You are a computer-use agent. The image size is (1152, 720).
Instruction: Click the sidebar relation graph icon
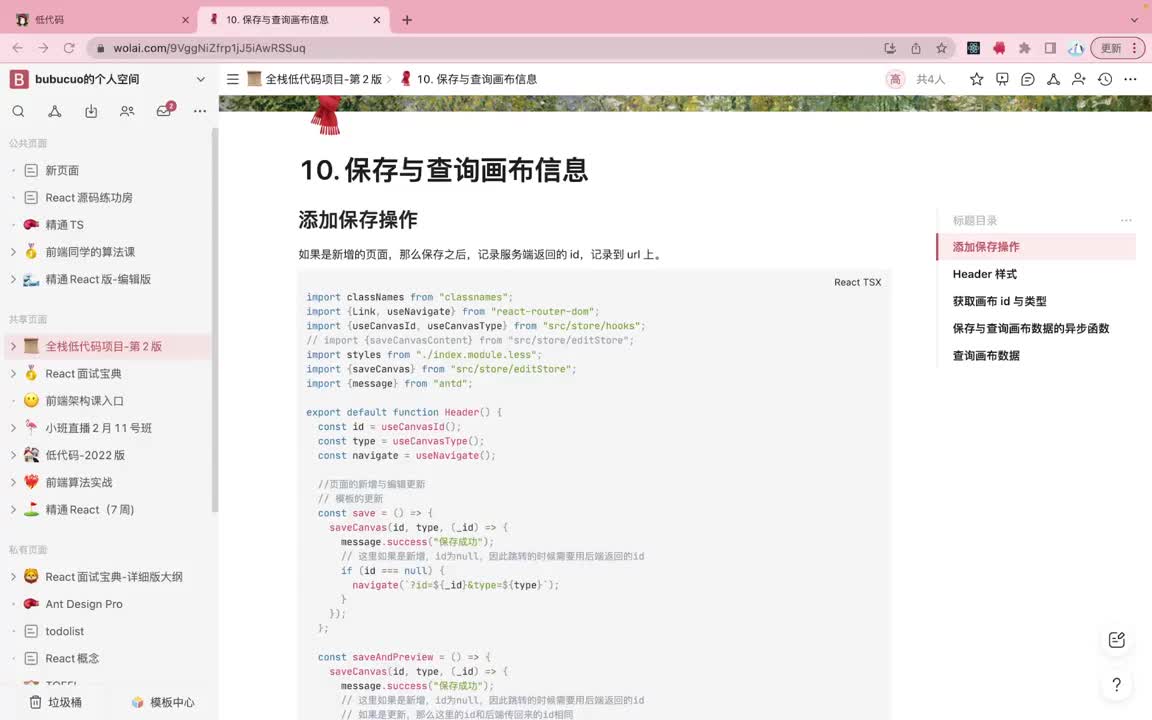(54, 111)
